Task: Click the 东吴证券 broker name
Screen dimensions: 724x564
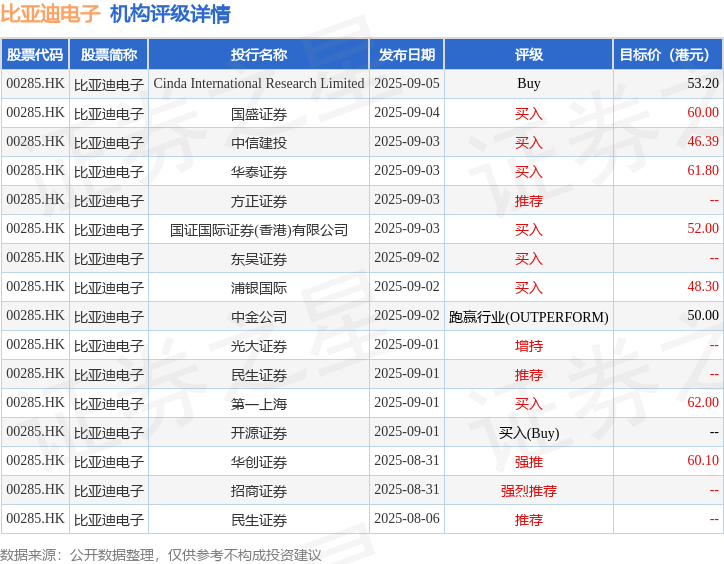Action: pos(259,258)
